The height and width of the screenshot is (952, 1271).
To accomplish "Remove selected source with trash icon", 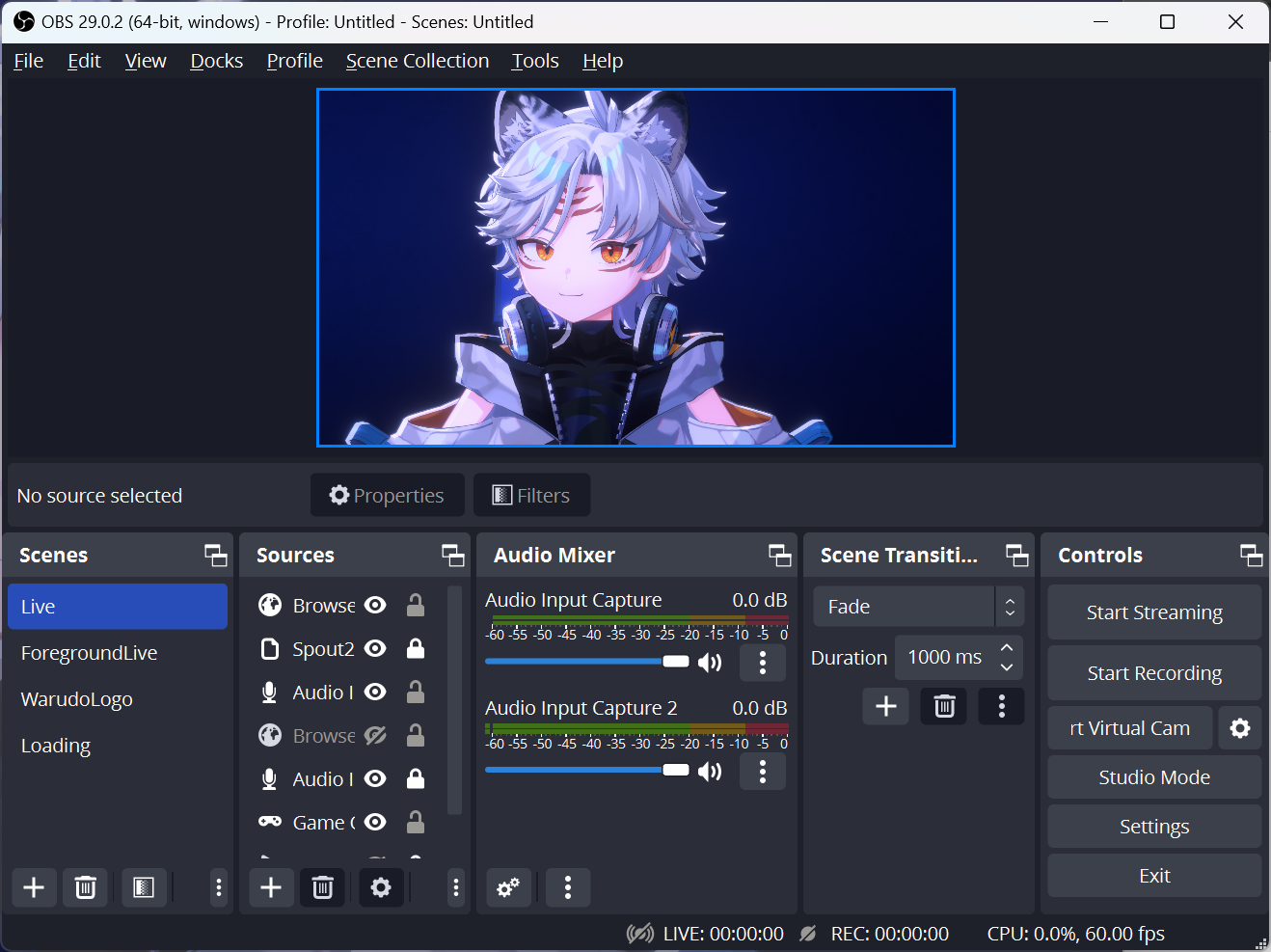I will 323,887.
